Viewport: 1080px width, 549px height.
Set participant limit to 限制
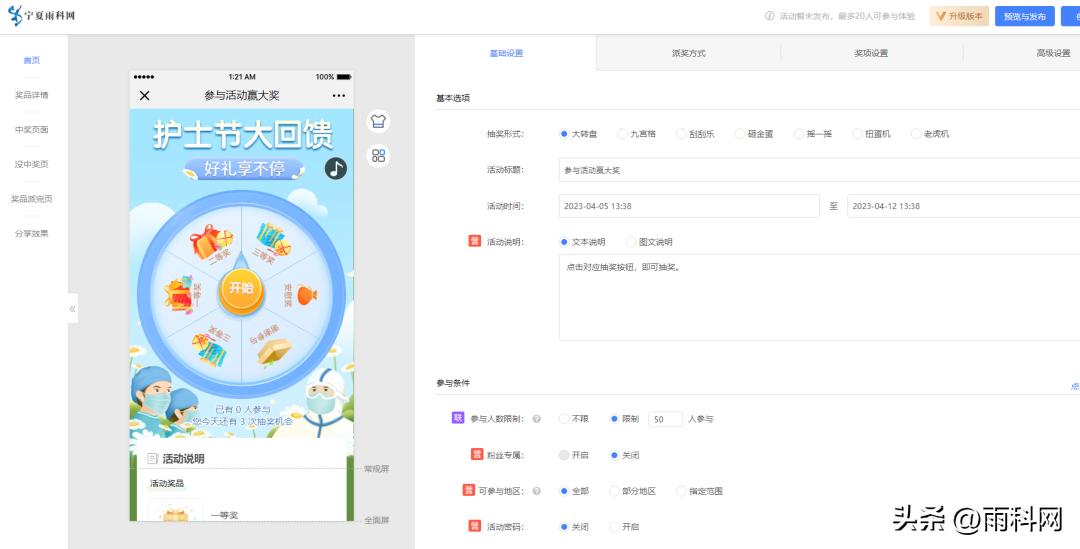(x=614, y=418)
